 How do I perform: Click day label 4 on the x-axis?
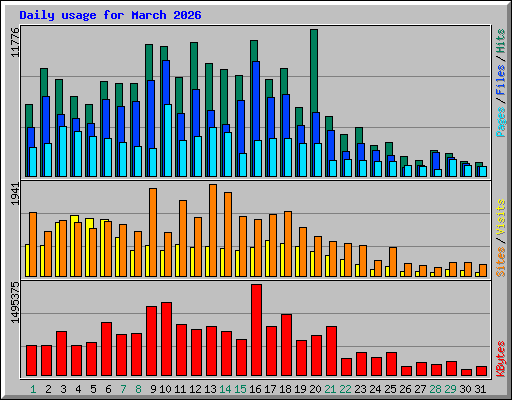click(78, 389)
